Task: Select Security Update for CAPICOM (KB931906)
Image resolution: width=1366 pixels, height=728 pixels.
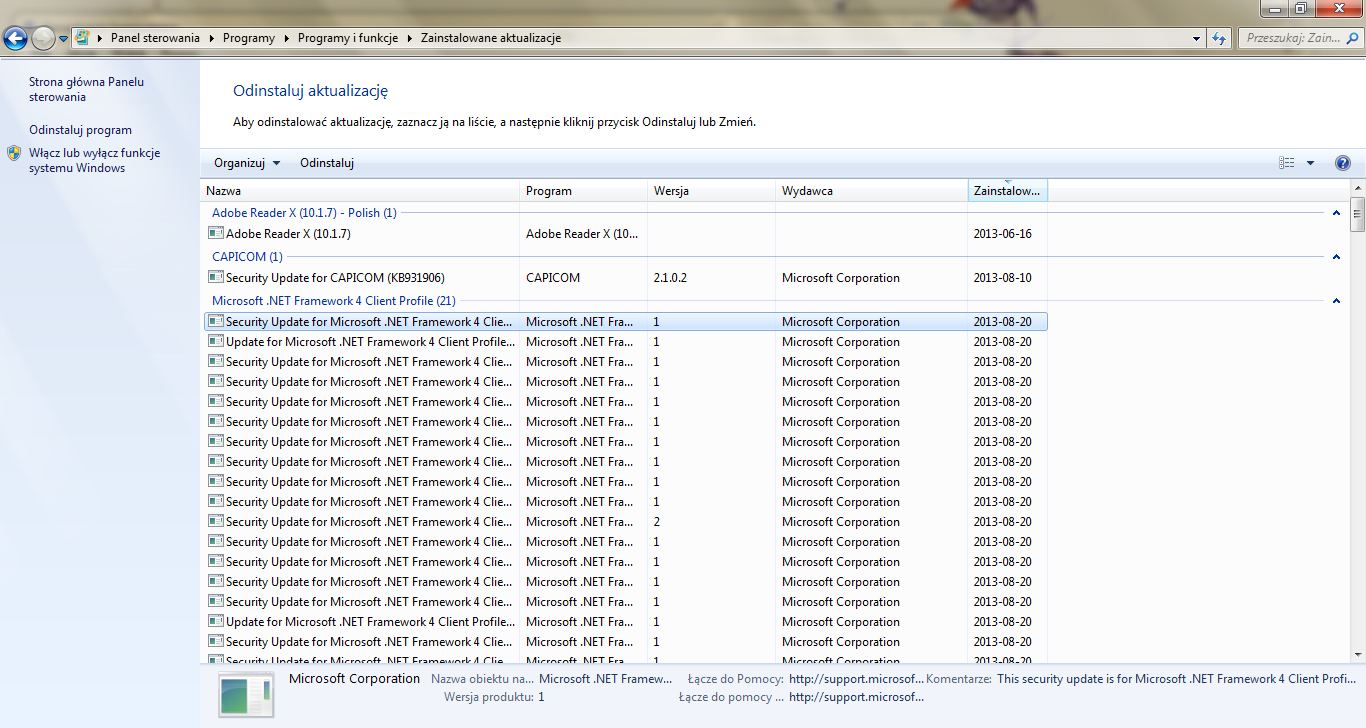Action: (335, 278)
